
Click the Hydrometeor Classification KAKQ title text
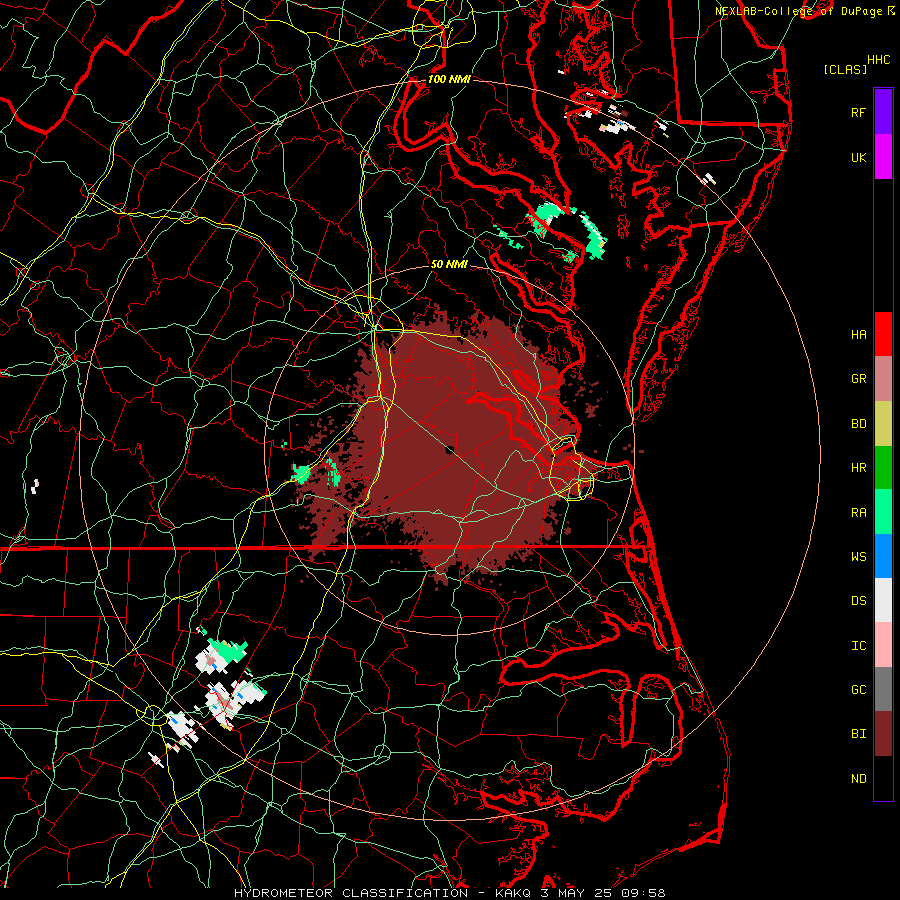tap(449, 893)
